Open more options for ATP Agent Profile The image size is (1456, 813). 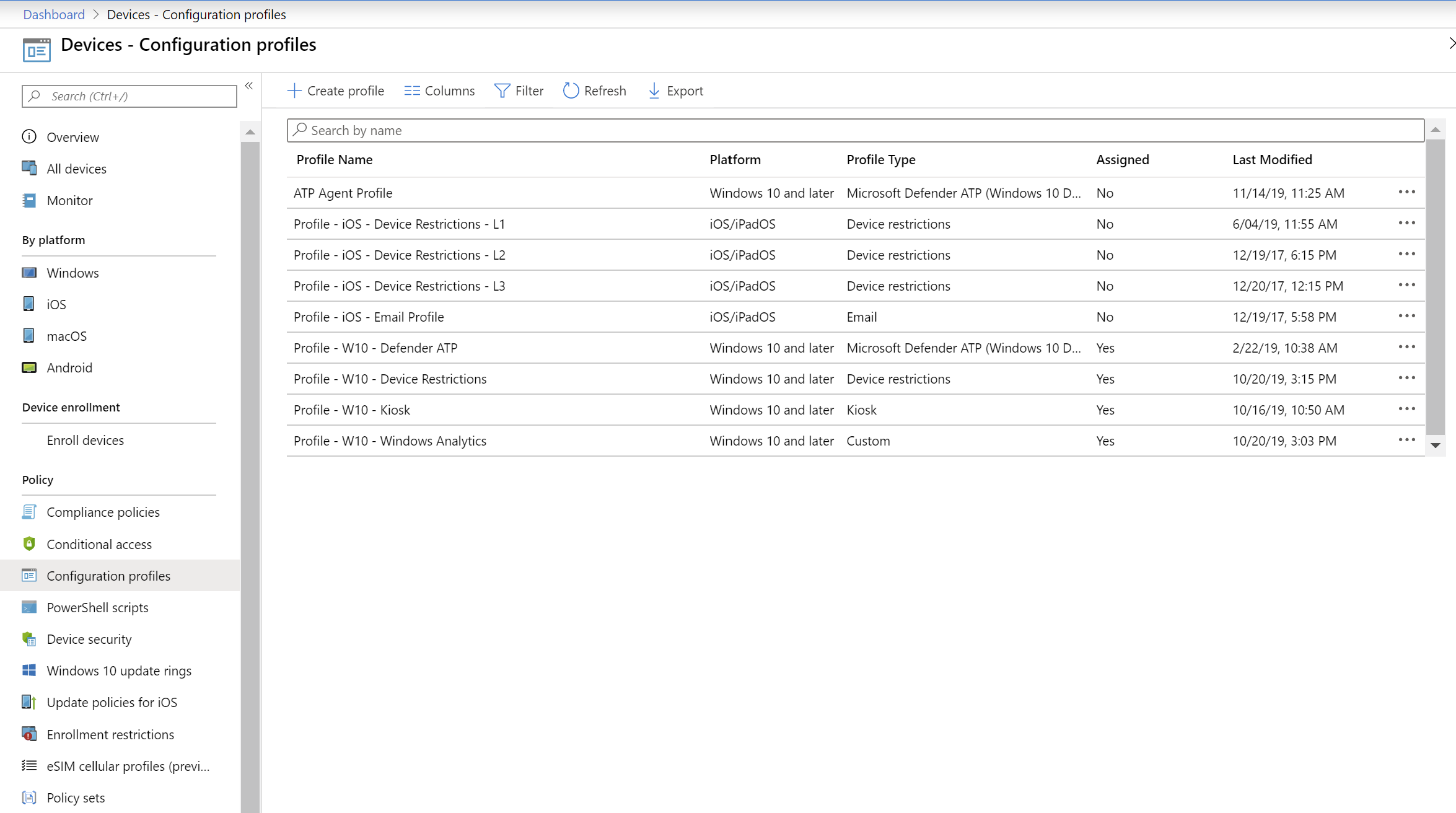coord(1406,192)
